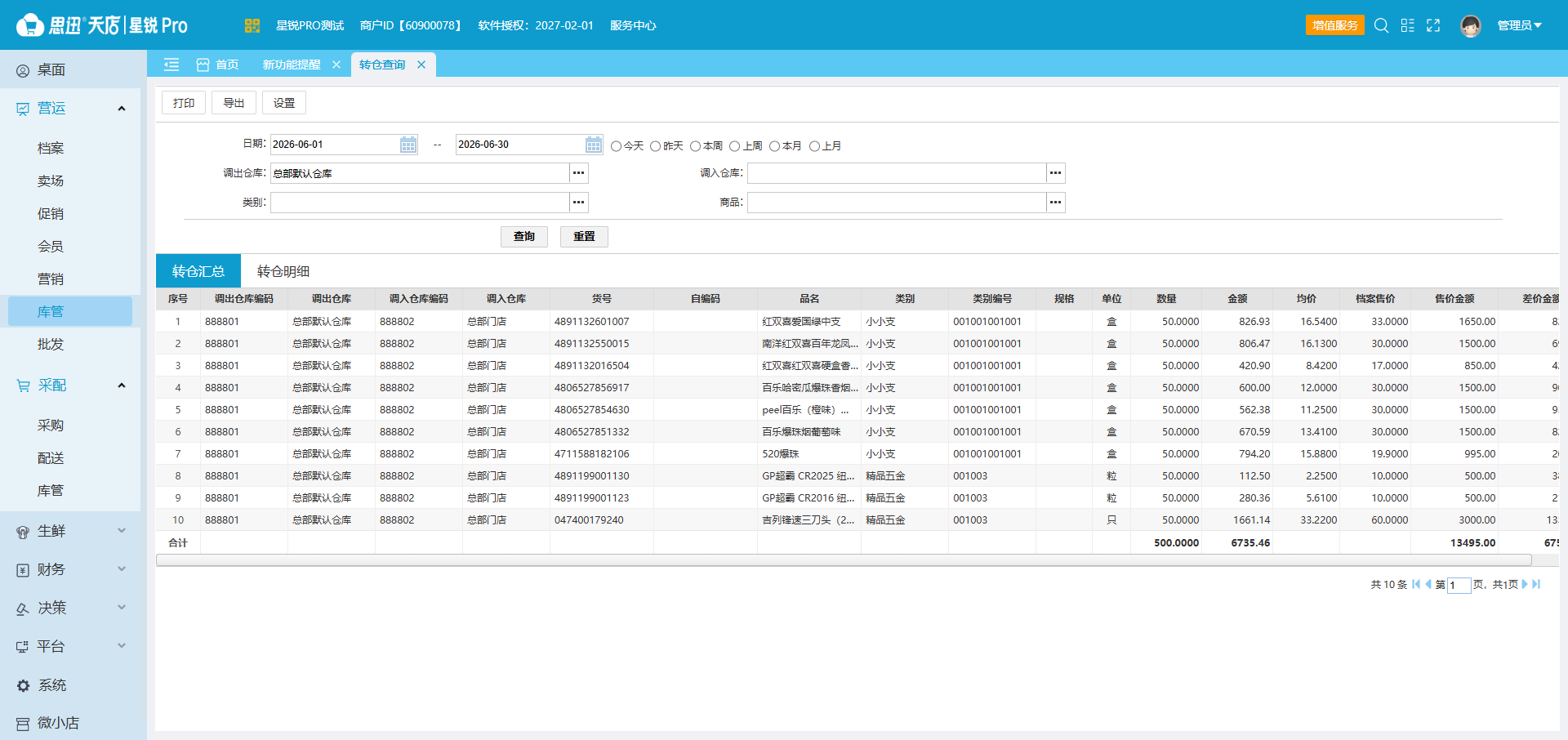Click the user avatar picture
Viewport: 1568px width, 740px height.
point(1471,26)
